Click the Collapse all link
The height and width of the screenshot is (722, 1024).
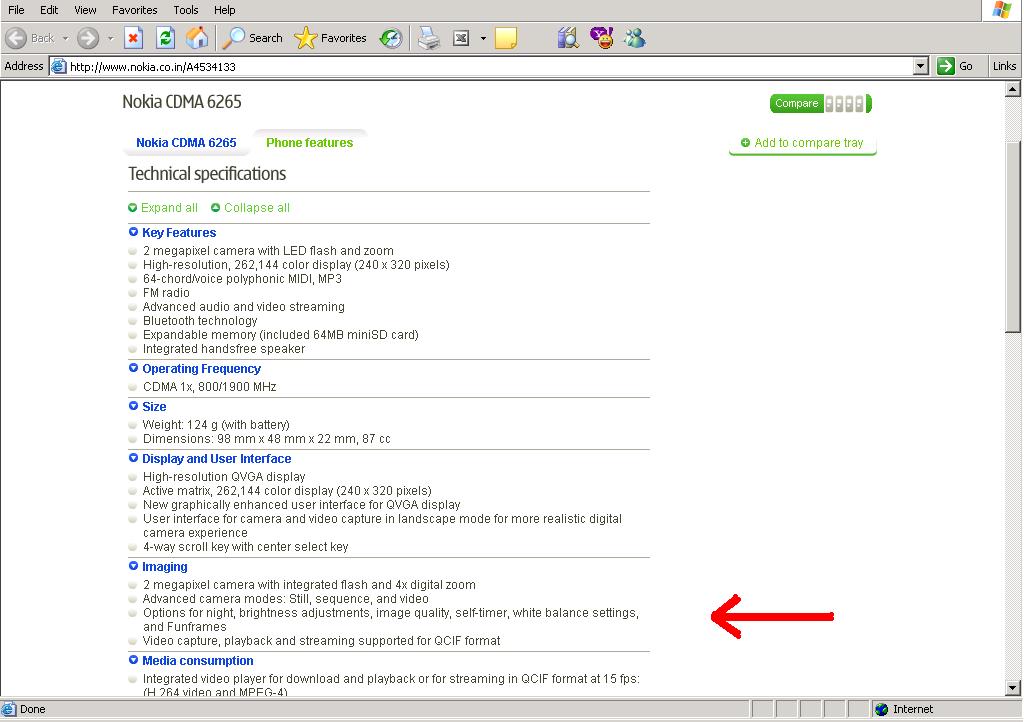pos(250,208)
